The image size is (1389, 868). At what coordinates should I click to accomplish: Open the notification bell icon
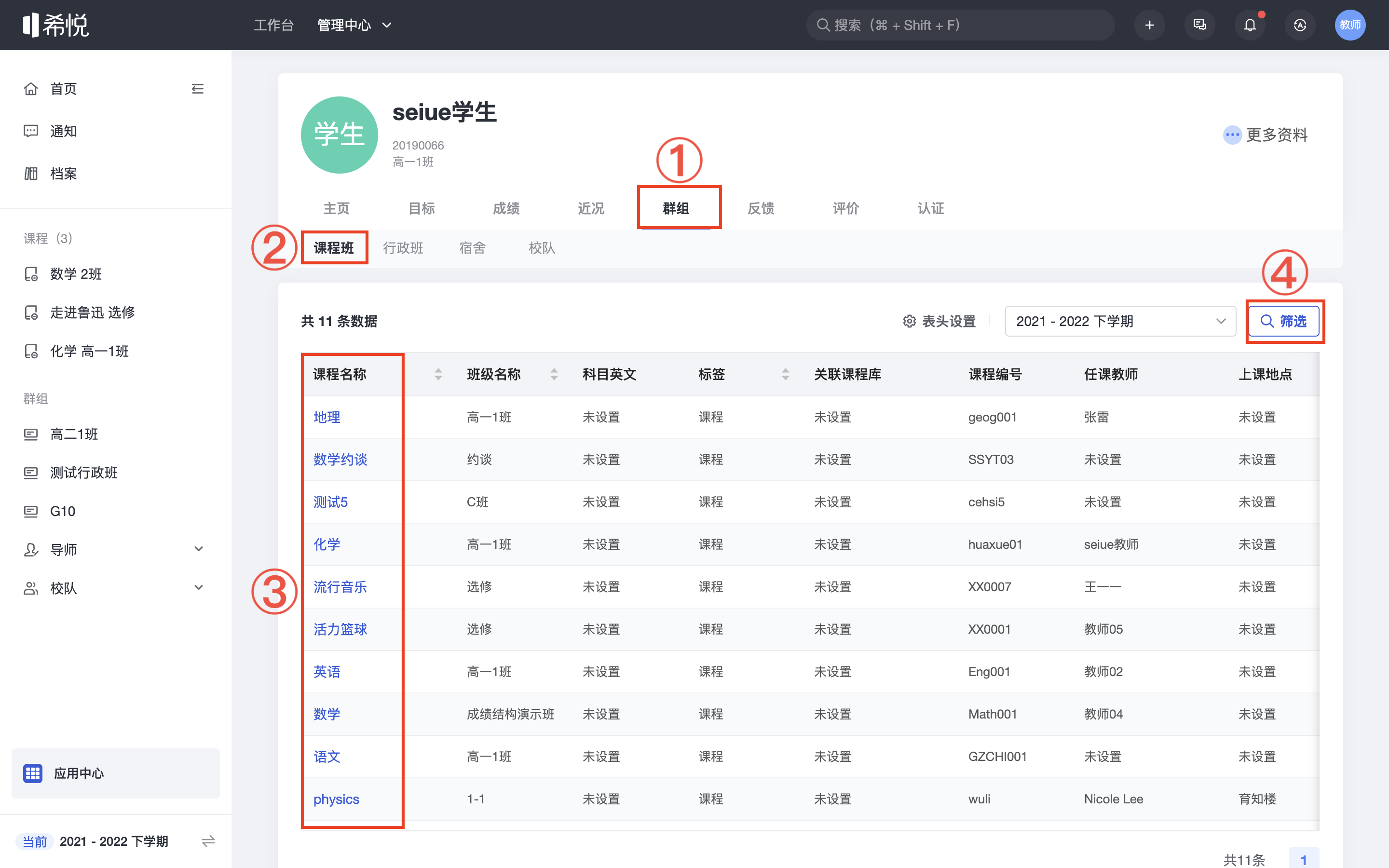[x=1250, y=25]
